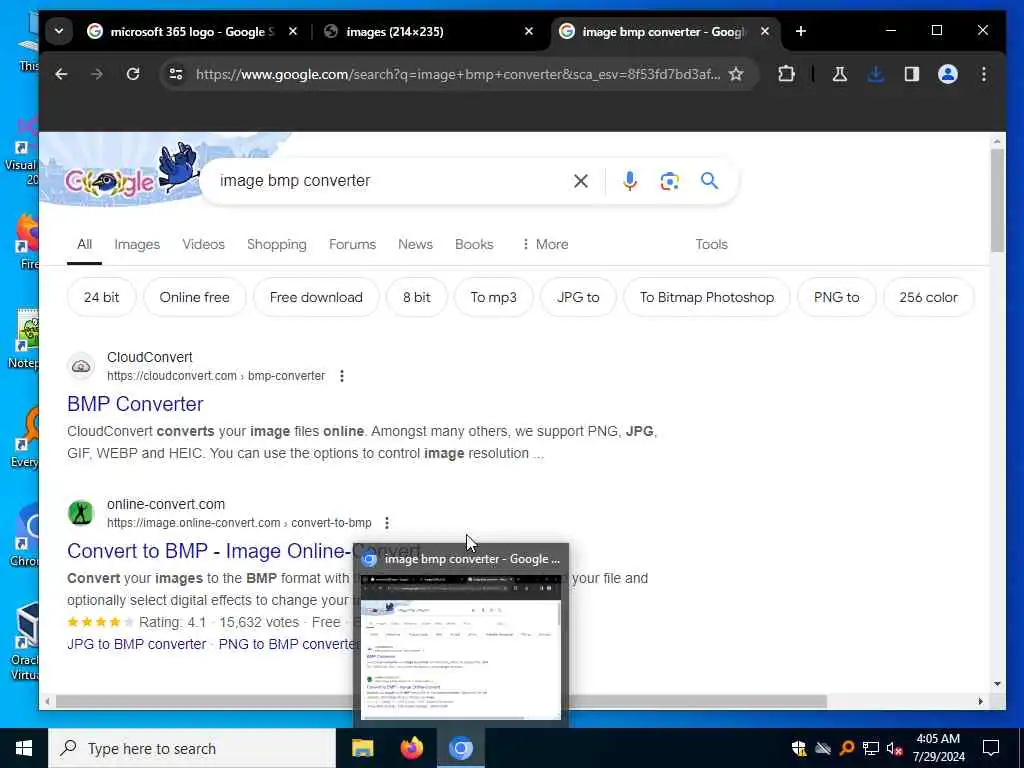Screen dimensions: 1024x768
Task: Switch to News results tab
Action: coord(415,244)
